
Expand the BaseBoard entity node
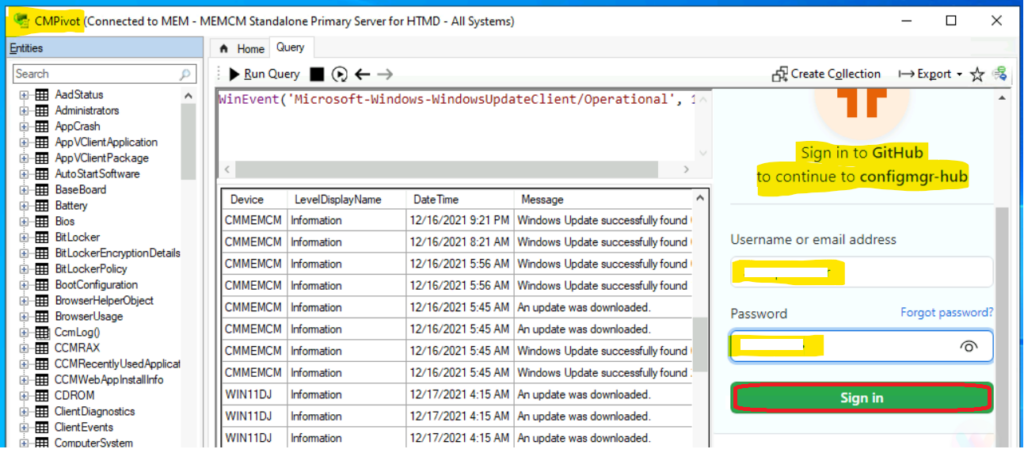coord(24,190)
